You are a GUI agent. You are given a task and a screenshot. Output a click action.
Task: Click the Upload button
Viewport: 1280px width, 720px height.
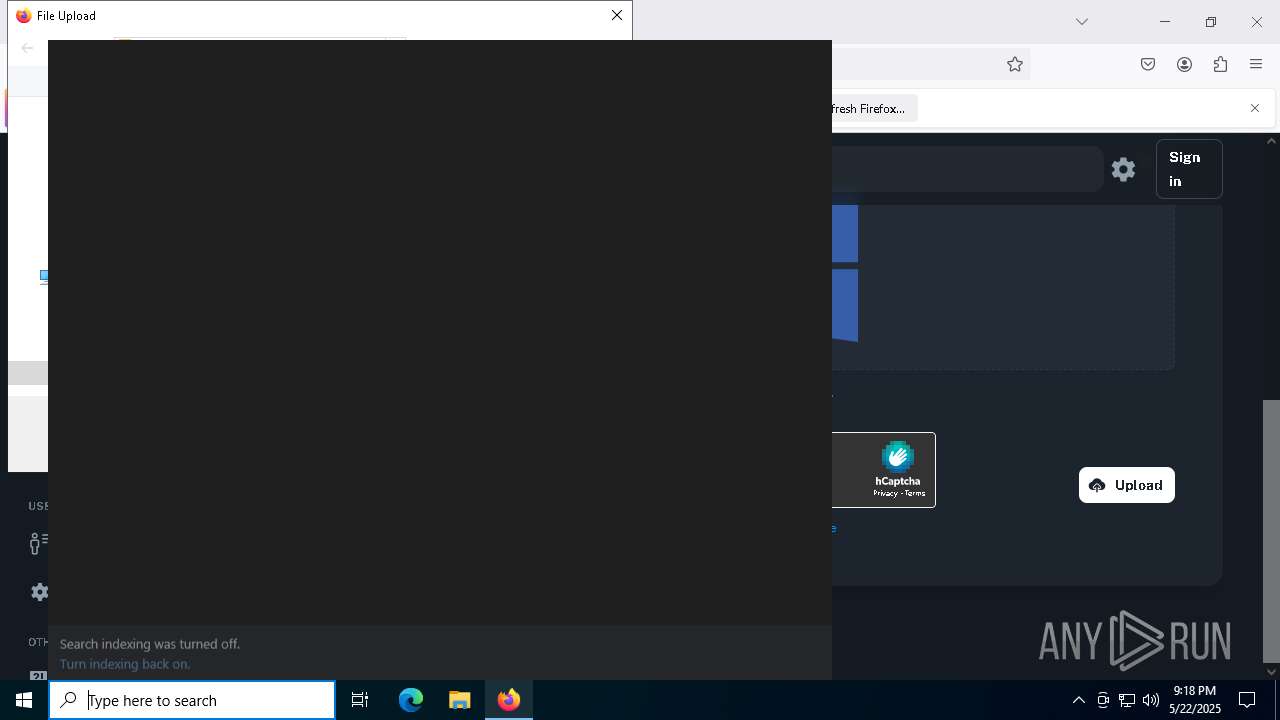point(1126,485)
